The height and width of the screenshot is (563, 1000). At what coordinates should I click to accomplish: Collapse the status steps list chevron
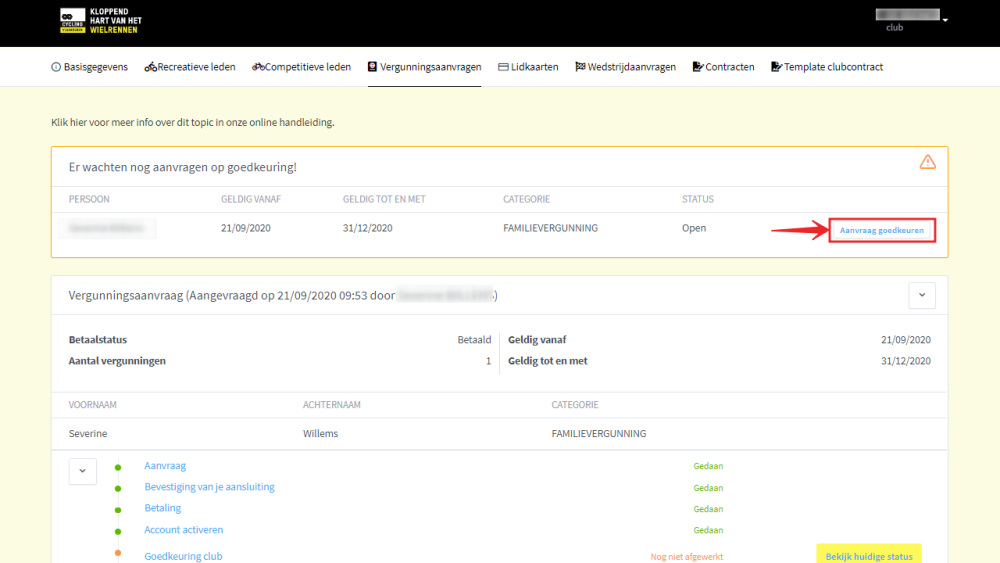tap(83, 471)
